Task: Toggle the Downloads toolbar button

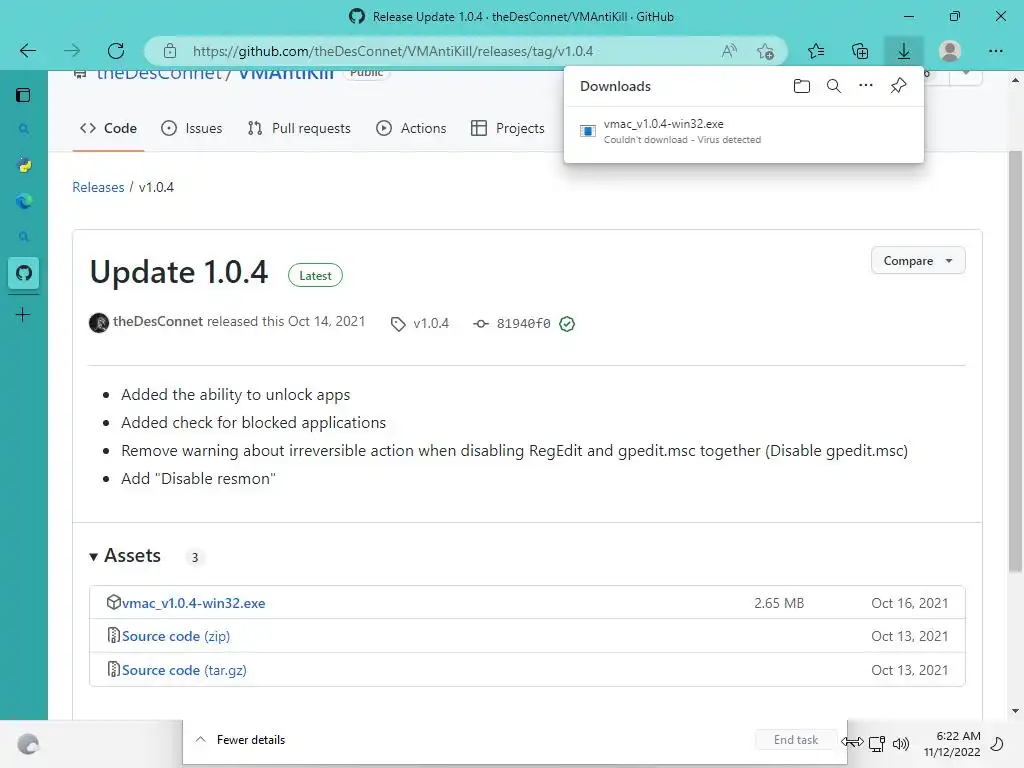Action: [x=904, y=51]
